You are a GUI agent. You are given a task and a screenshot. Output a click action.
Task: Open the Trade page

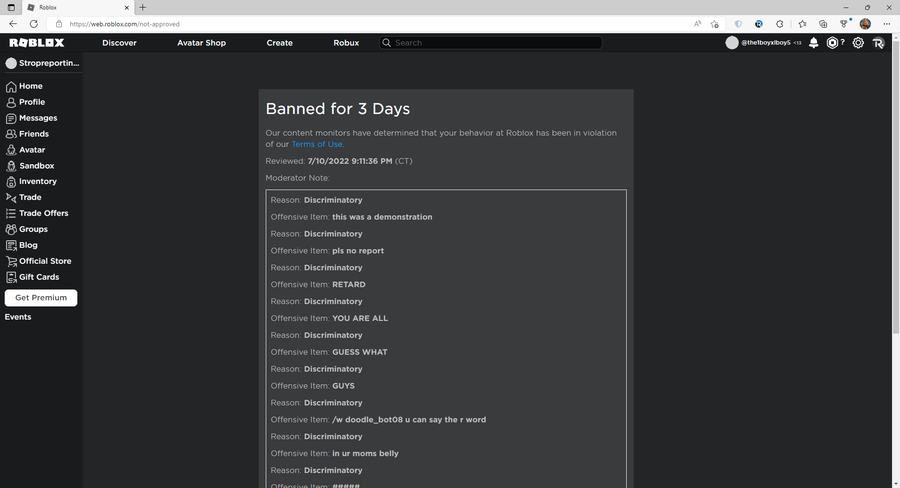(x=24, y=197)
